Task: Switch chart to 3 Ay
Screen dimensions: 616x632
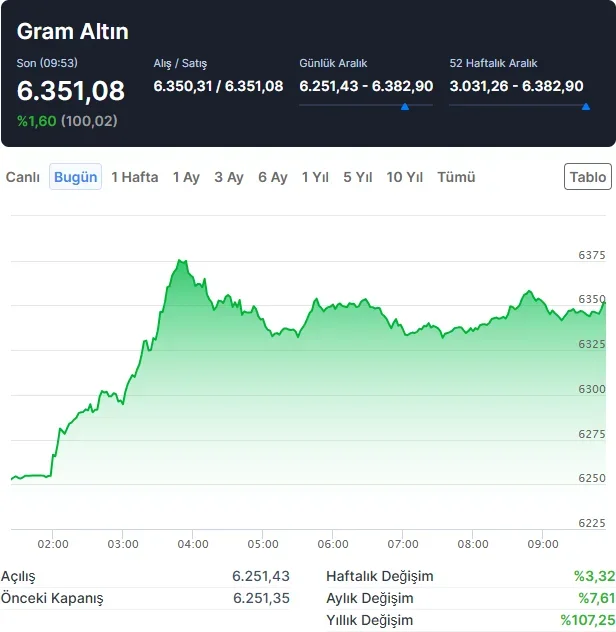Action: coord(229,177)
